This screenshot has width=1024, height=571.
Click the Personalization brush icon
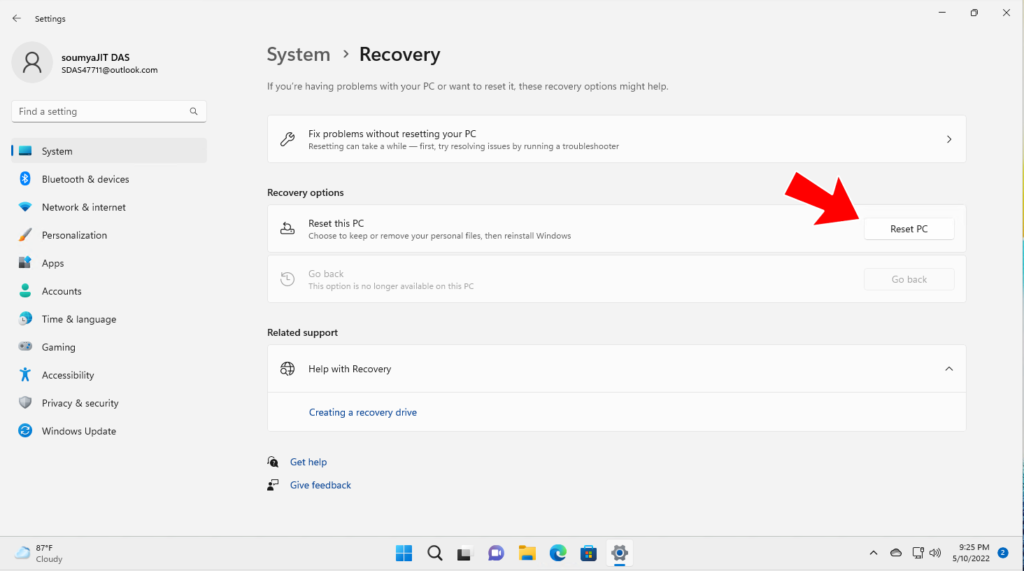click(25, 235)
